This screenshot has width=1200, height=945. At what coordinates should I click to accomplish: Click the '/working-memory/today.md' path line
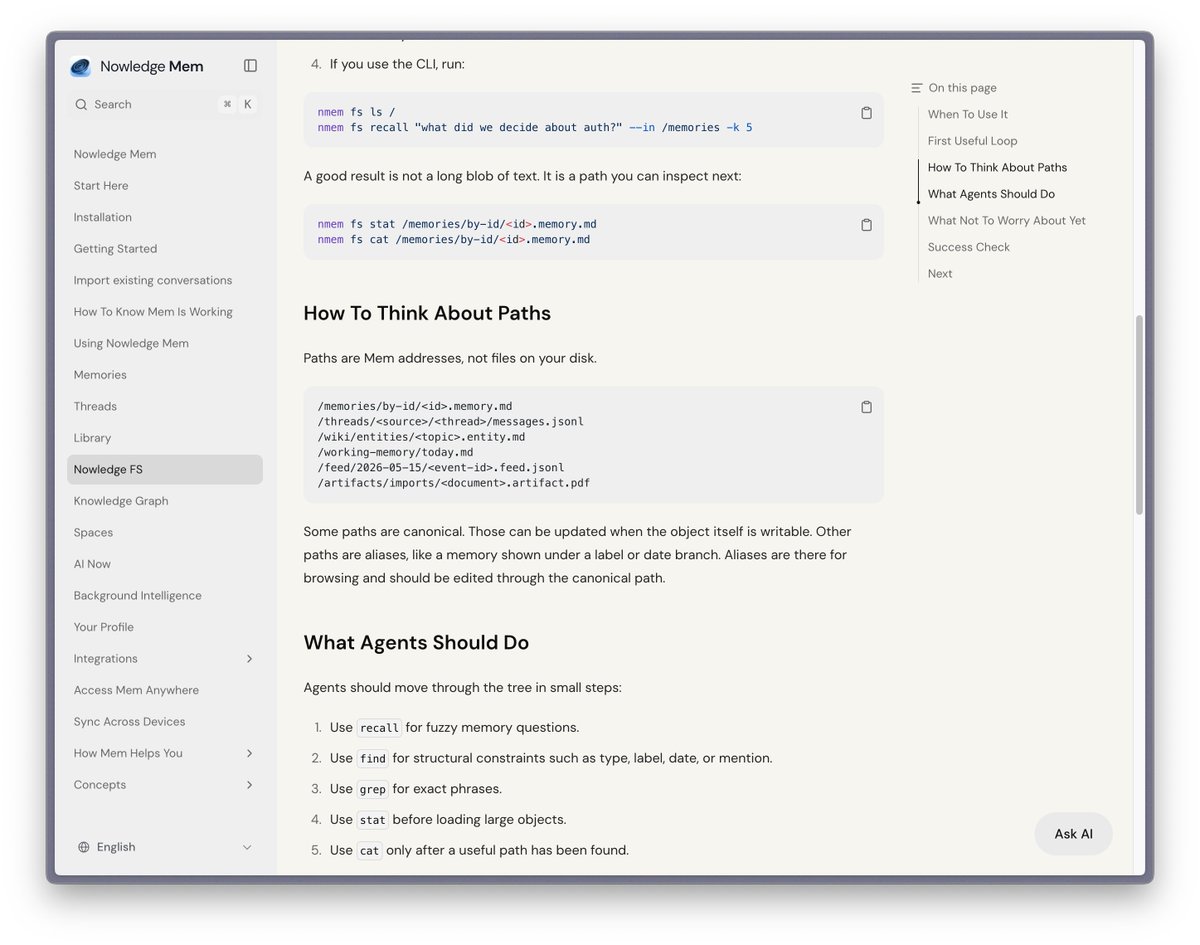[x=395, y=453]
